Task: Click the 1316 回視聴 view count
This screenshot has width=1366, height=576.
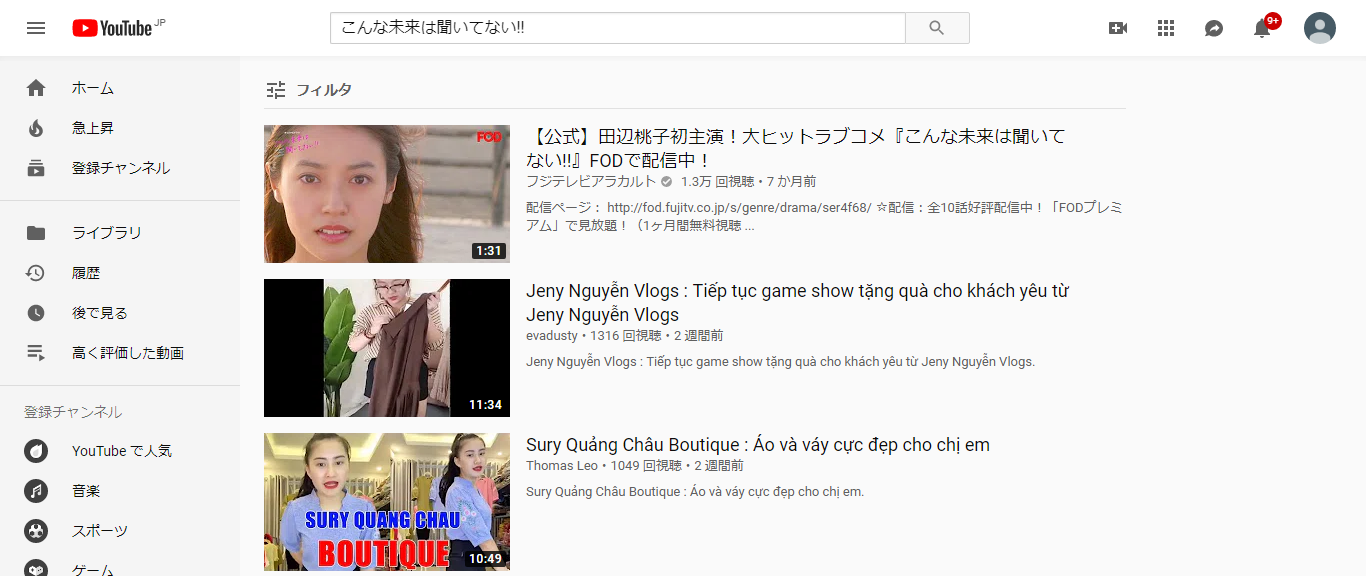Action: pos(625,336)
